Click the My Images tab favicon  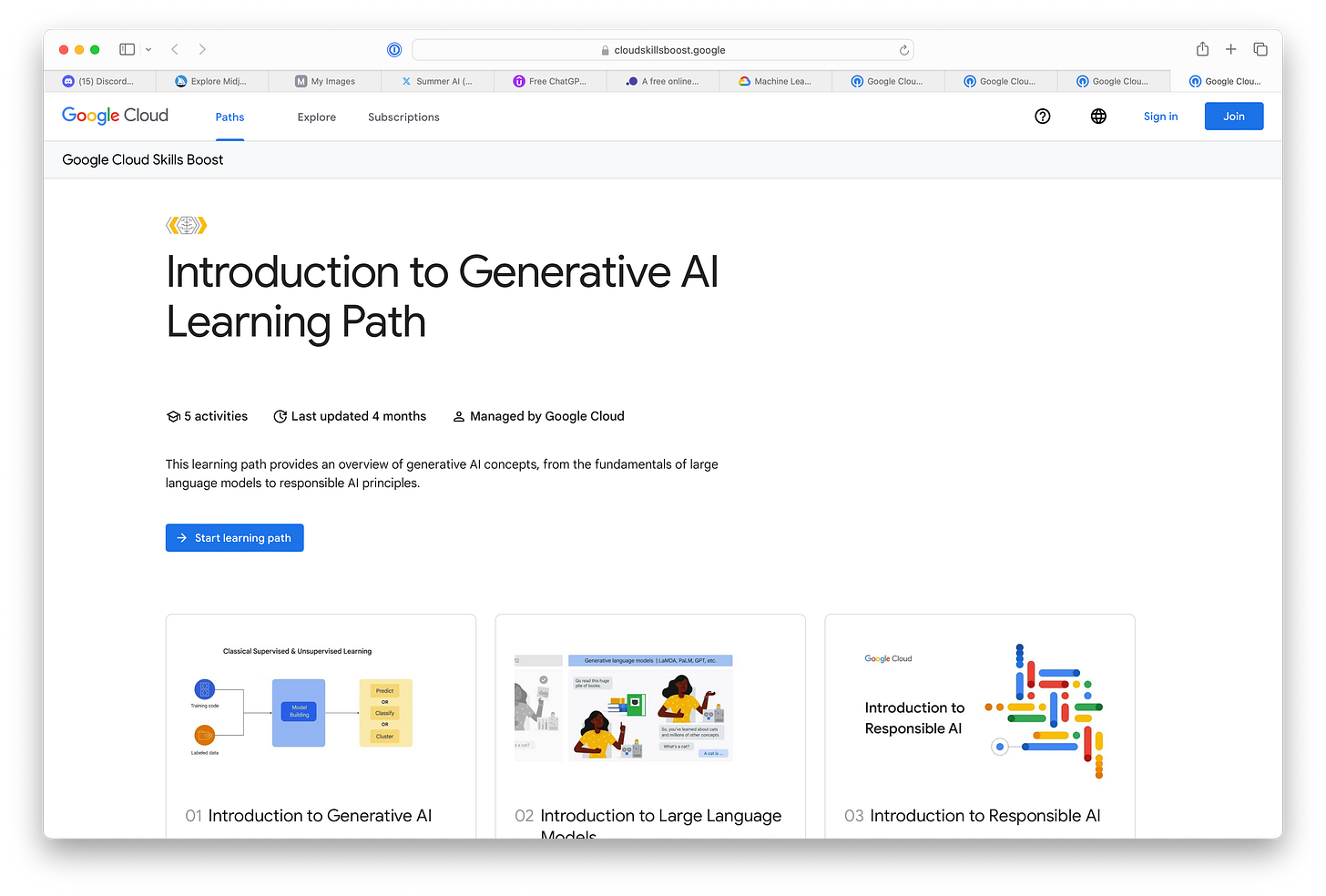coord(301,81)
